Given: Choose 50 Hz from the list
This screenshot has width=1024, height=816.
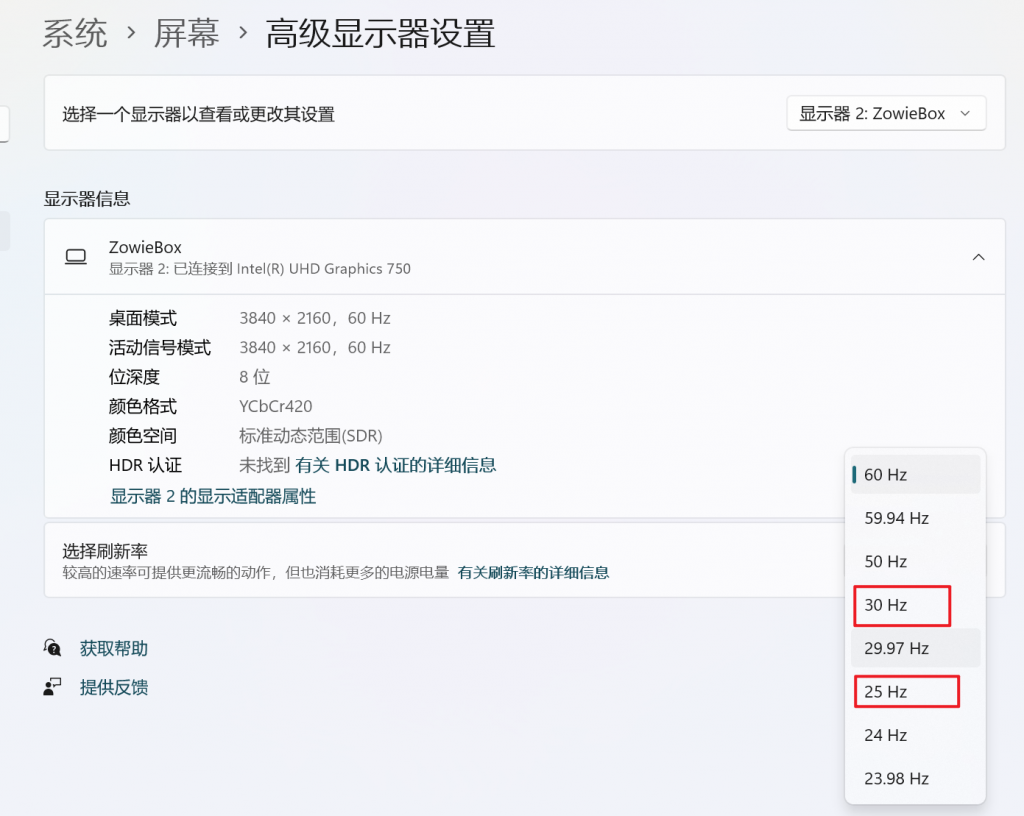Looking at the screenshot, I should [915, 561].
